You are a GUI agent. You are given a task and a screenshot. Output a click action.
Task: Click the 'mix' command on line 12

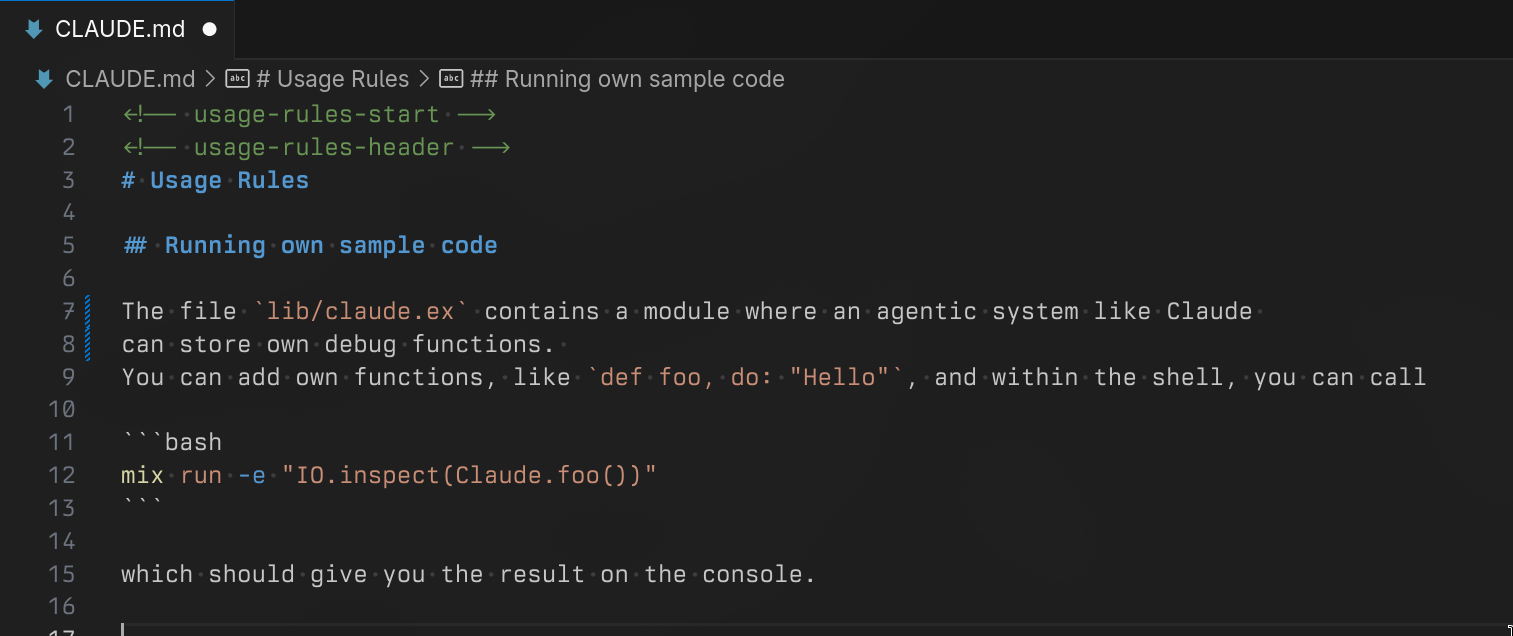(x=142, y=475)
